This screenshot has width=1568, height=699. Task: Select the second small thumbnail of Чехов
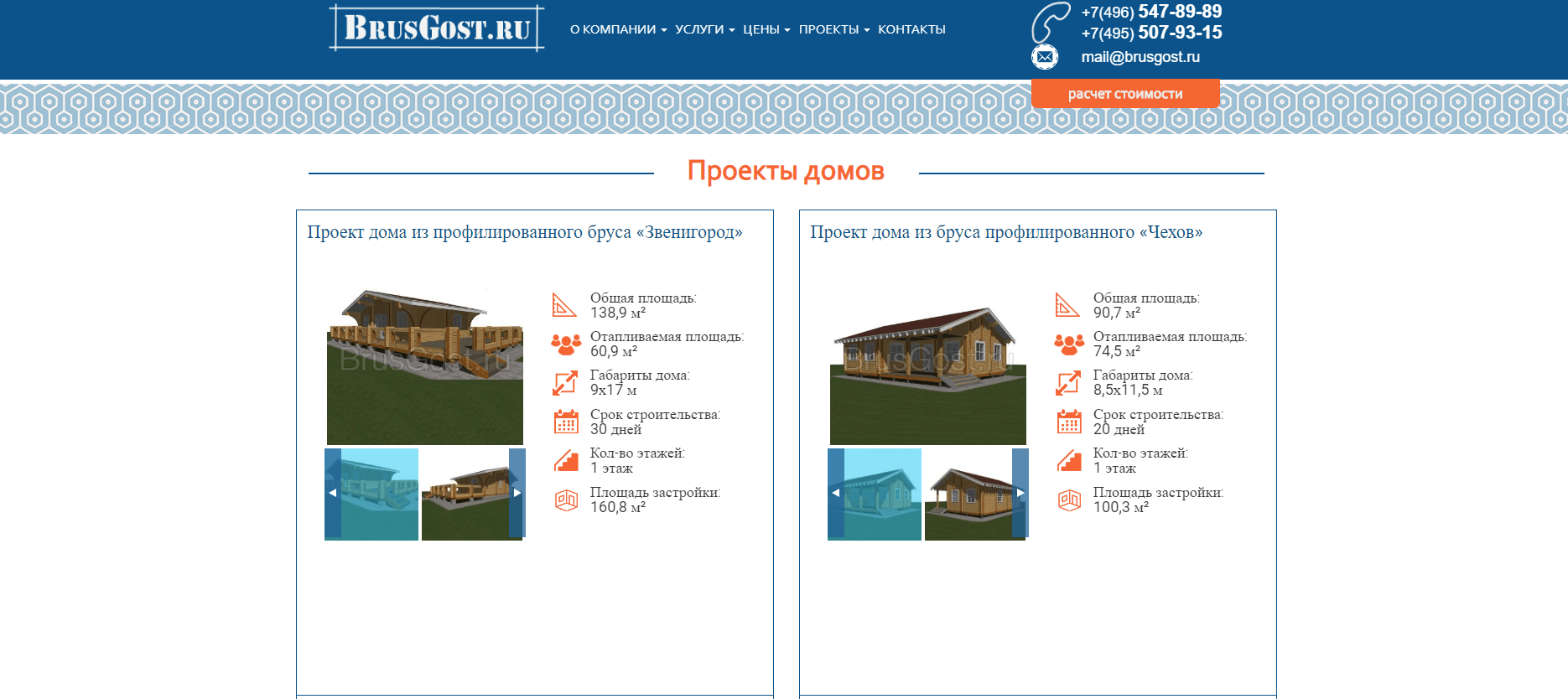(975, 494)
